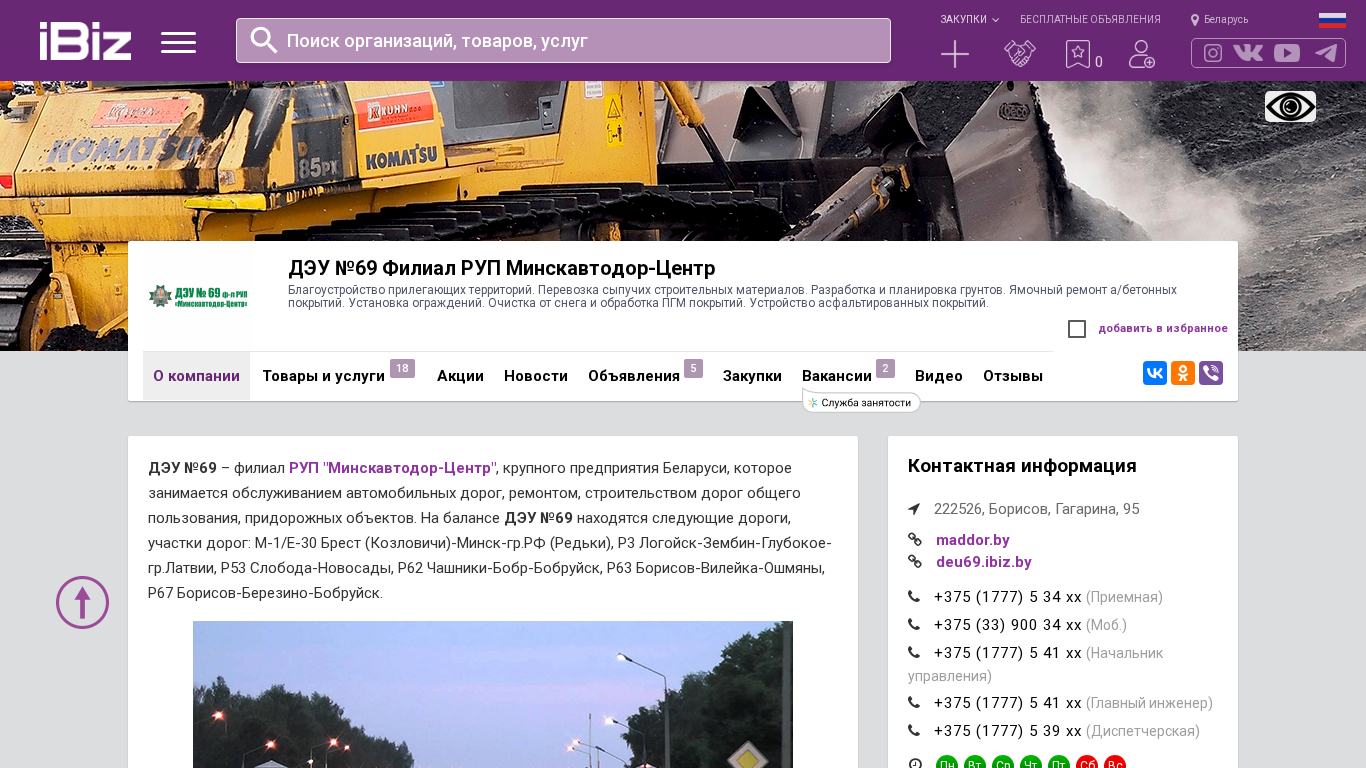Click the link icon beside deu69.ibiz.by
The image size is (1366, 768).
(914, 562)
